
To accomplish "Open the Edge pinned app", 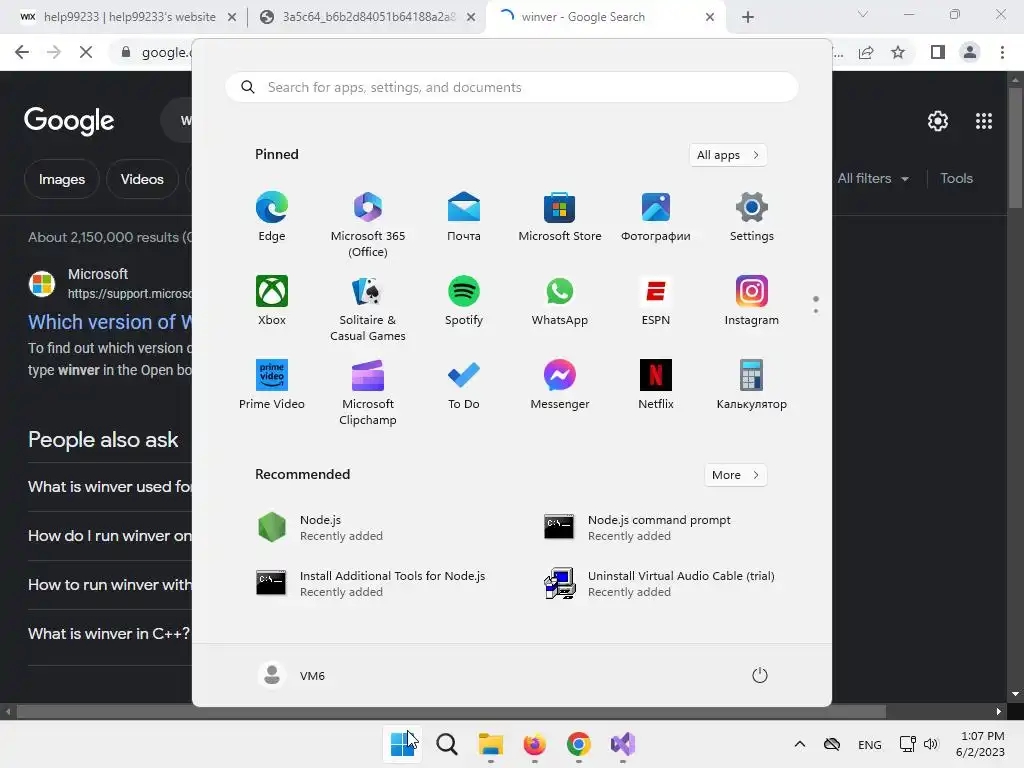I will click(272, 217).
